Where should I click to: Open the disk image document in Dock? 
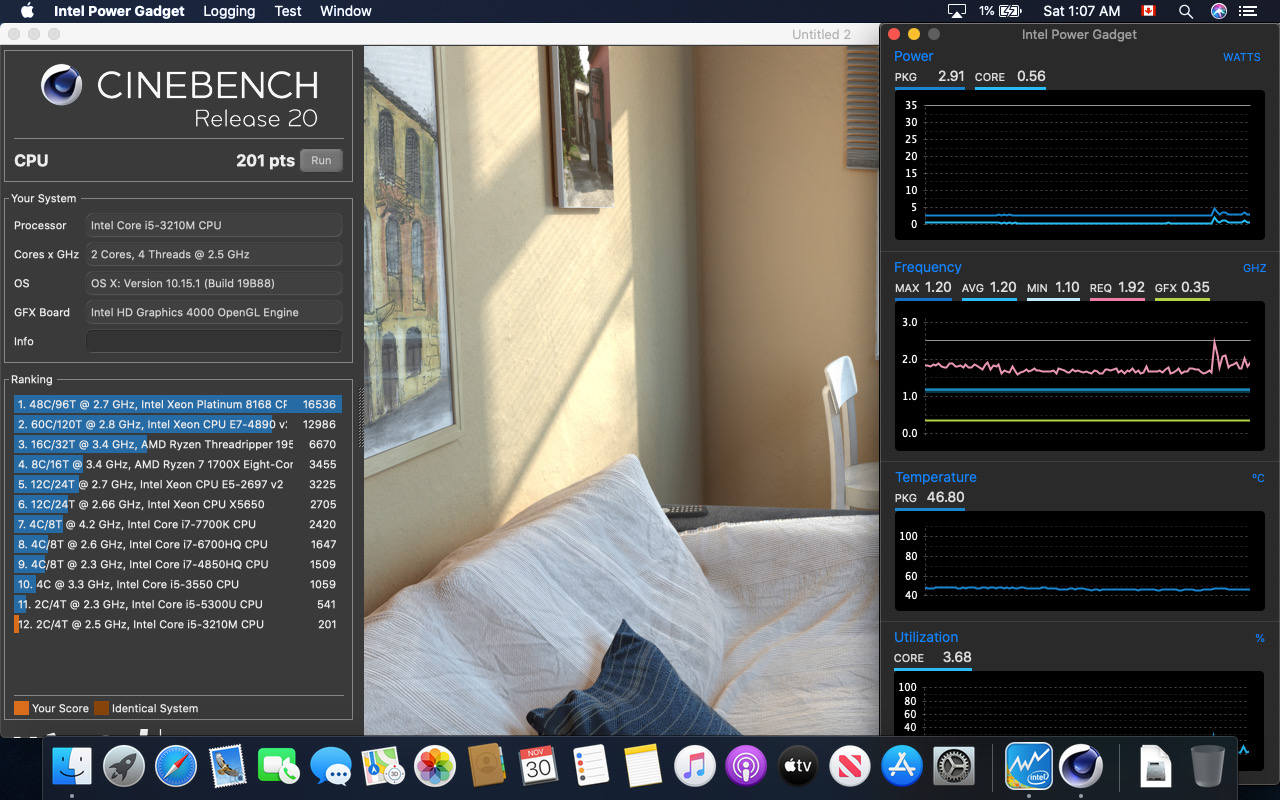pos(1156,767)
